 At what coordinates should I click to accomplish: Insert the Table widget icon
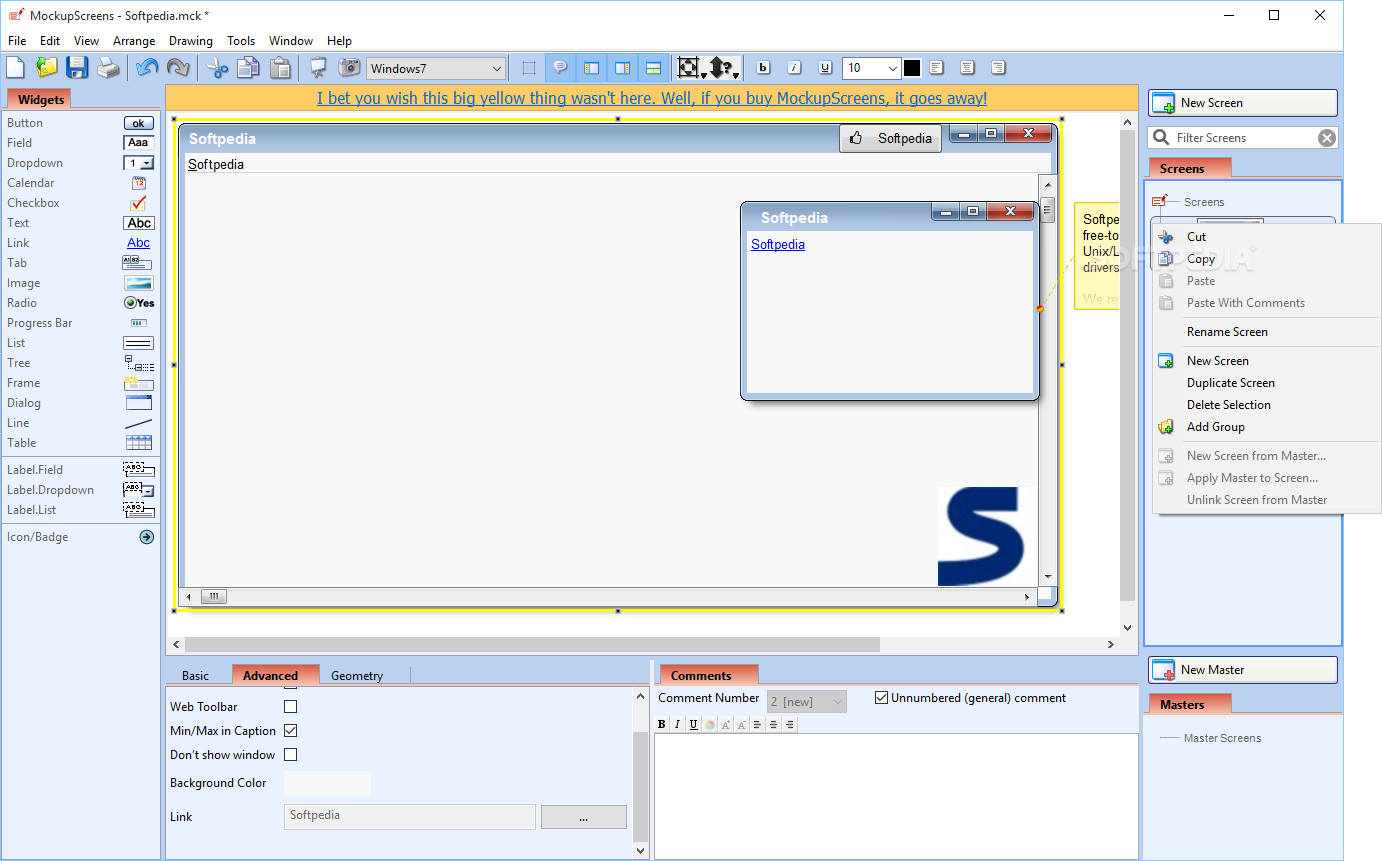[139, 443]
